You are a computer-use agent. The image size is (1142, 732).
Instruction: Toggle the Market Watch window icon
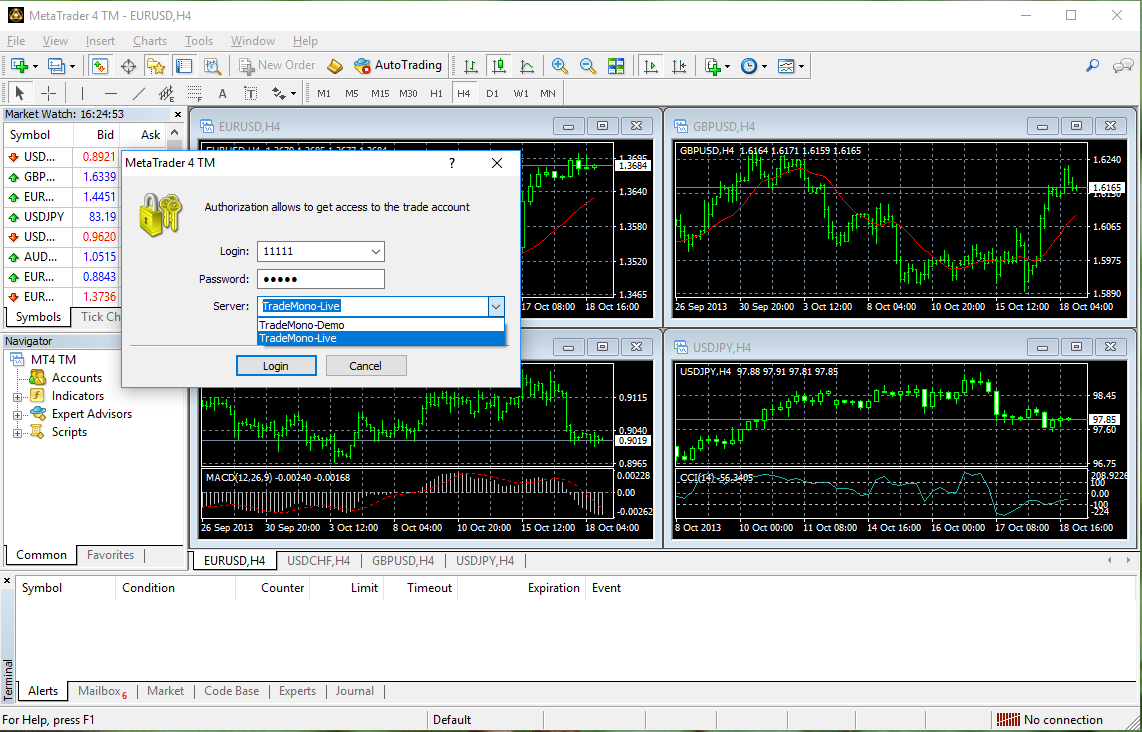pyautogui.click(x=100, y=66)
